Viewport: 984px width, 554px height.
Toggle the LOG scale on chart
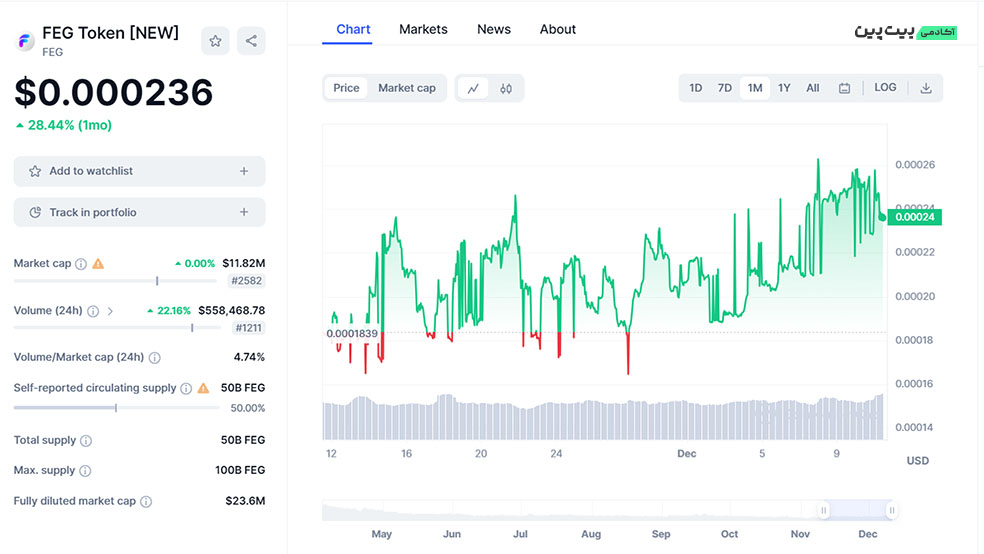click(885, 88)
